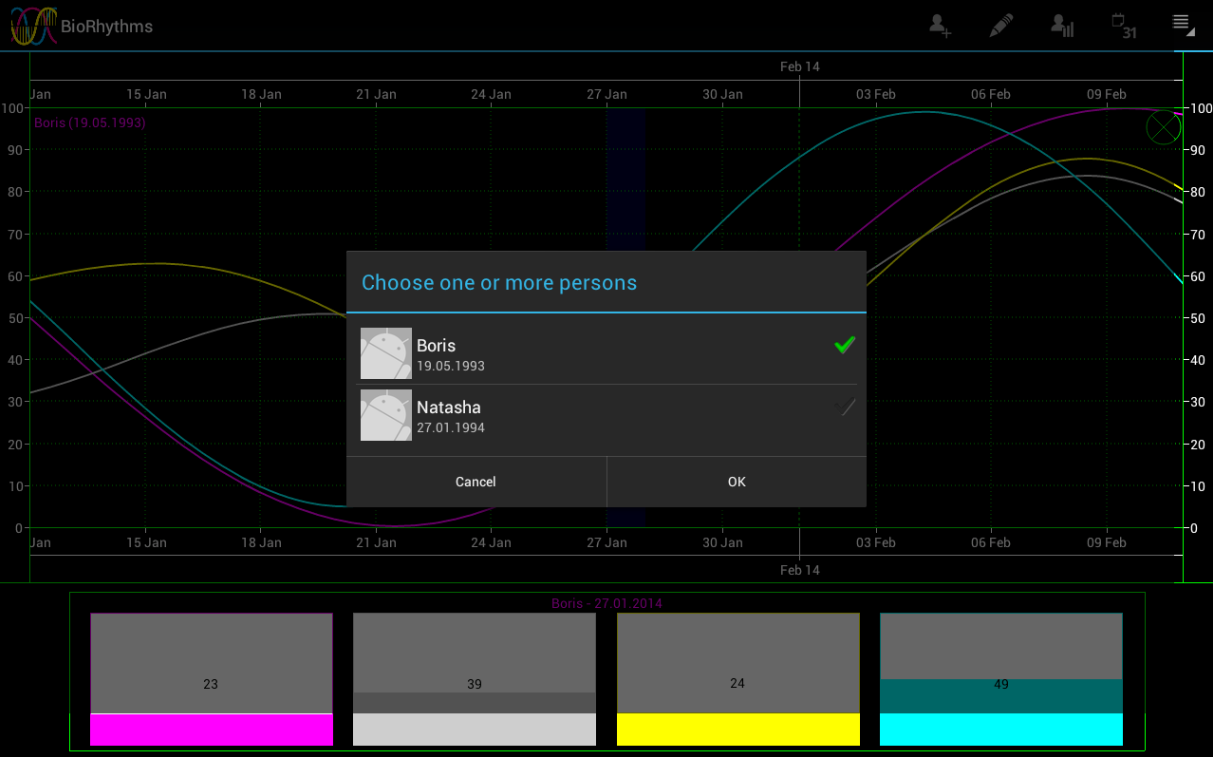Click the Boris (19.05.1993) chart legend label
This screenshot has height=757, width=1213.
[90, 123]
